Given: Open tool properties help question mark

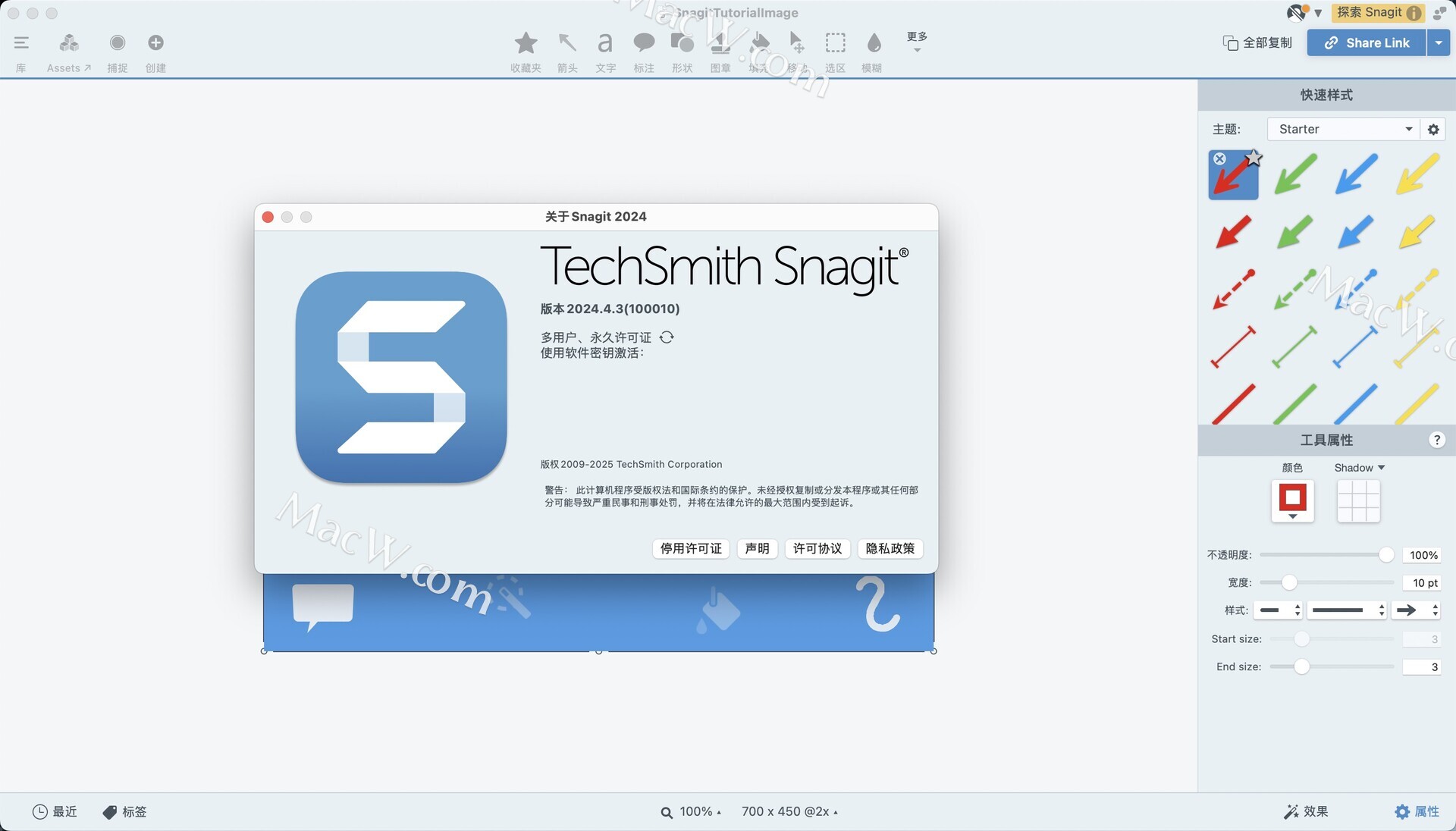Looking at the screenshot, I should point(1436,440).
